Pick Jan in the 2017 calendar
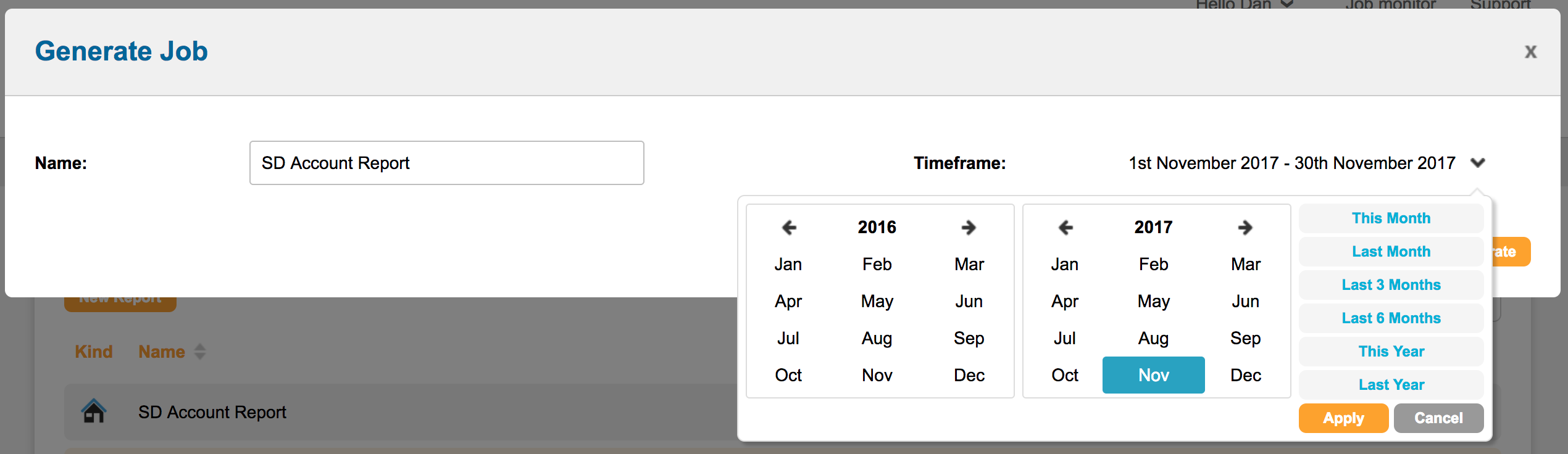1568x454 pixels. click(1065, 265)
